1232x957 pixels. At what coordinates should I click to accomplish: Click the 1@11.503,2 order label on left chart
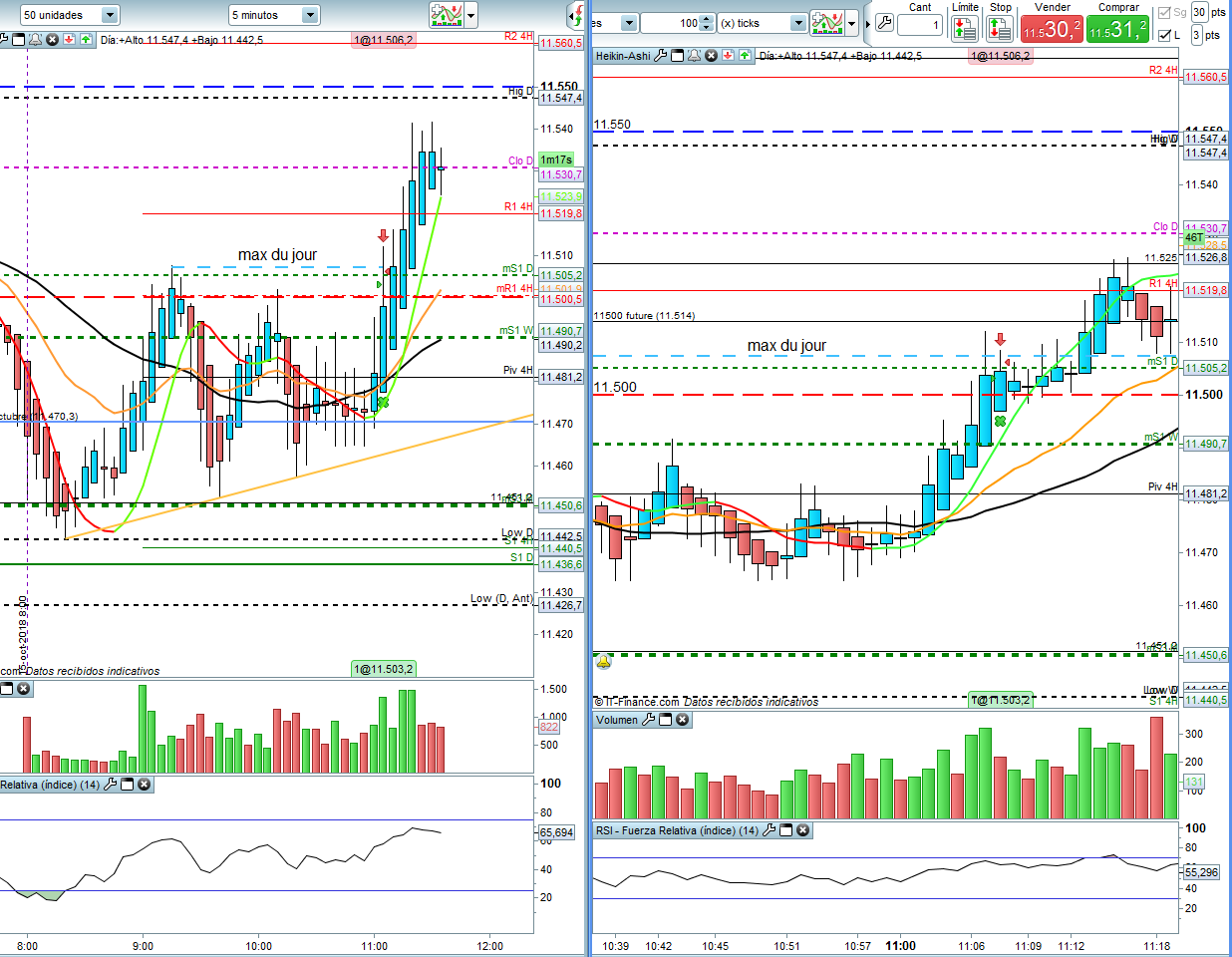[384, 669]
